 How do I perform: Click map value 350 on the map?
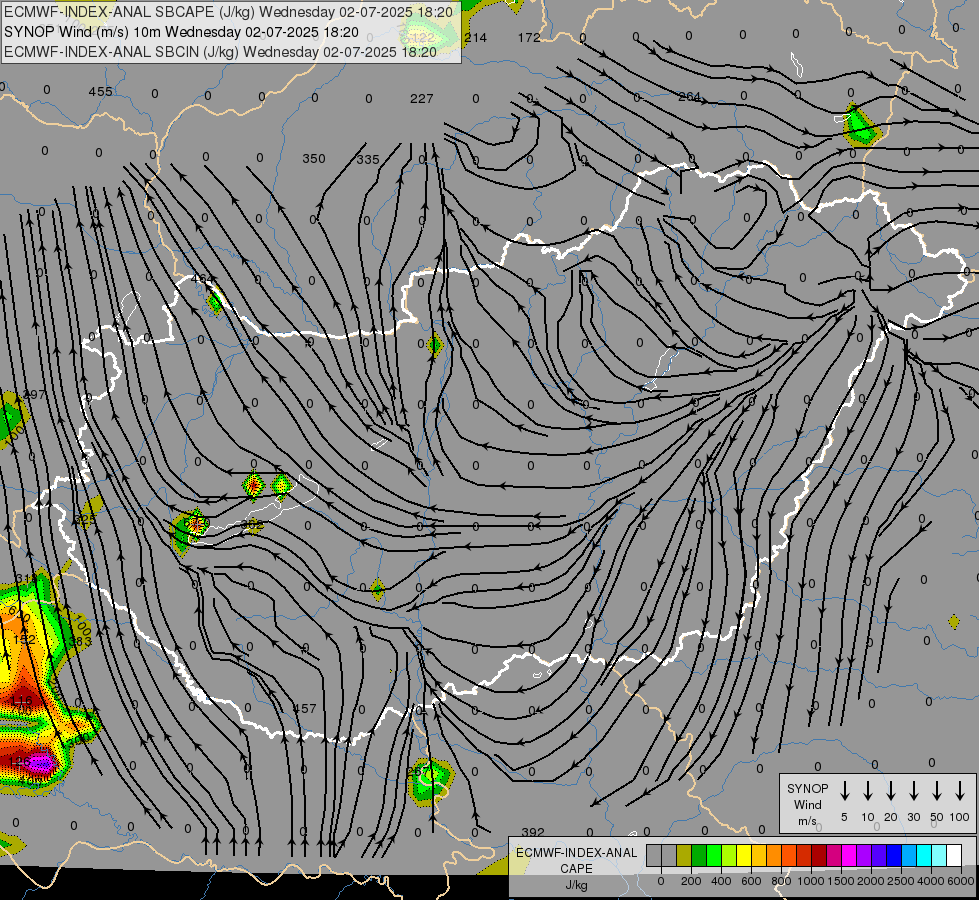(314, 159)
